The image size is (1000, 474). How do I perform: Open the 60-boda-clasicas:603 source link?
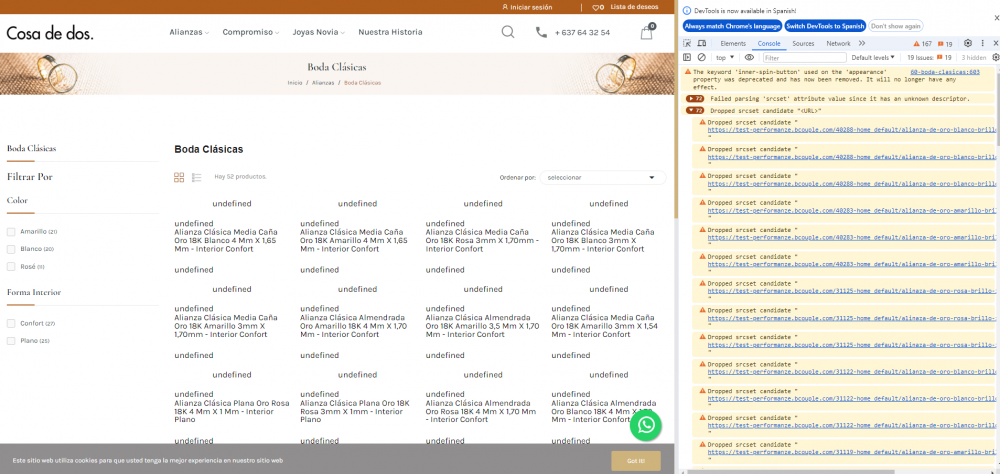(945, 72)
